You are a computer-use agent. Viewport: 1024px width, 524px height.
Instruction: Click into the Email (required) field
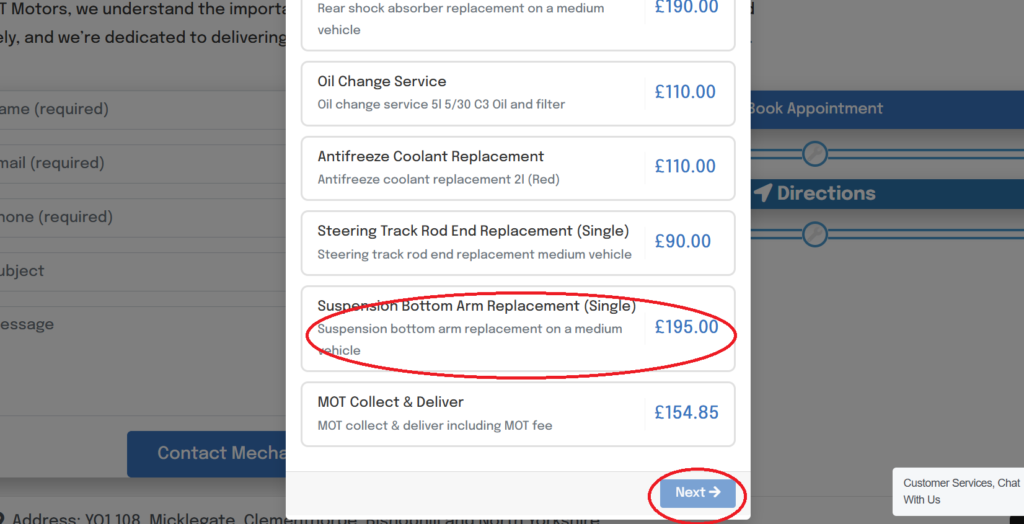[x=140, y=163]
